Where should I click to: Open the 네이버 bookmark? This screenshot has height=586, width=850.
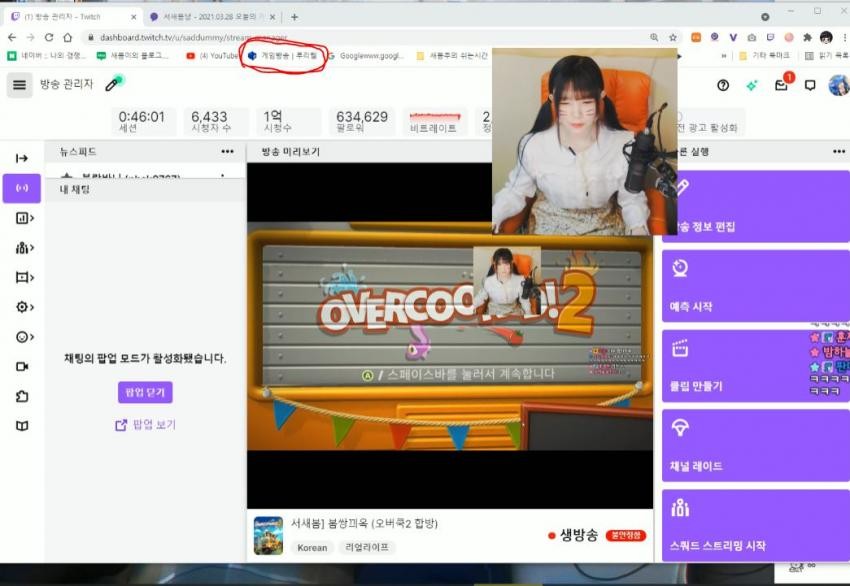(x=47, y=55)
